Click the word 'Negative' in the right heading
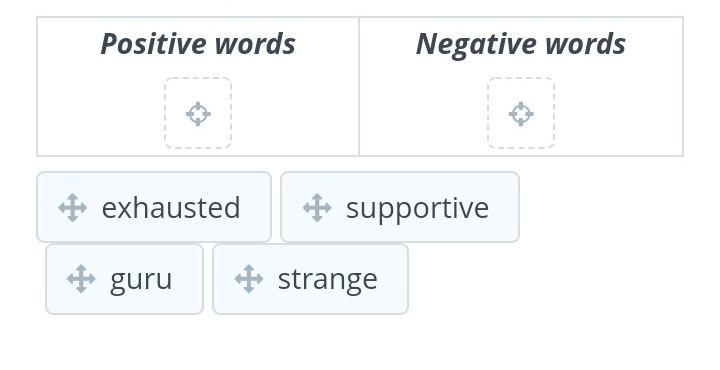Image resolution: width=720 pixels, height=370 pixels. (x=477, y=45)
